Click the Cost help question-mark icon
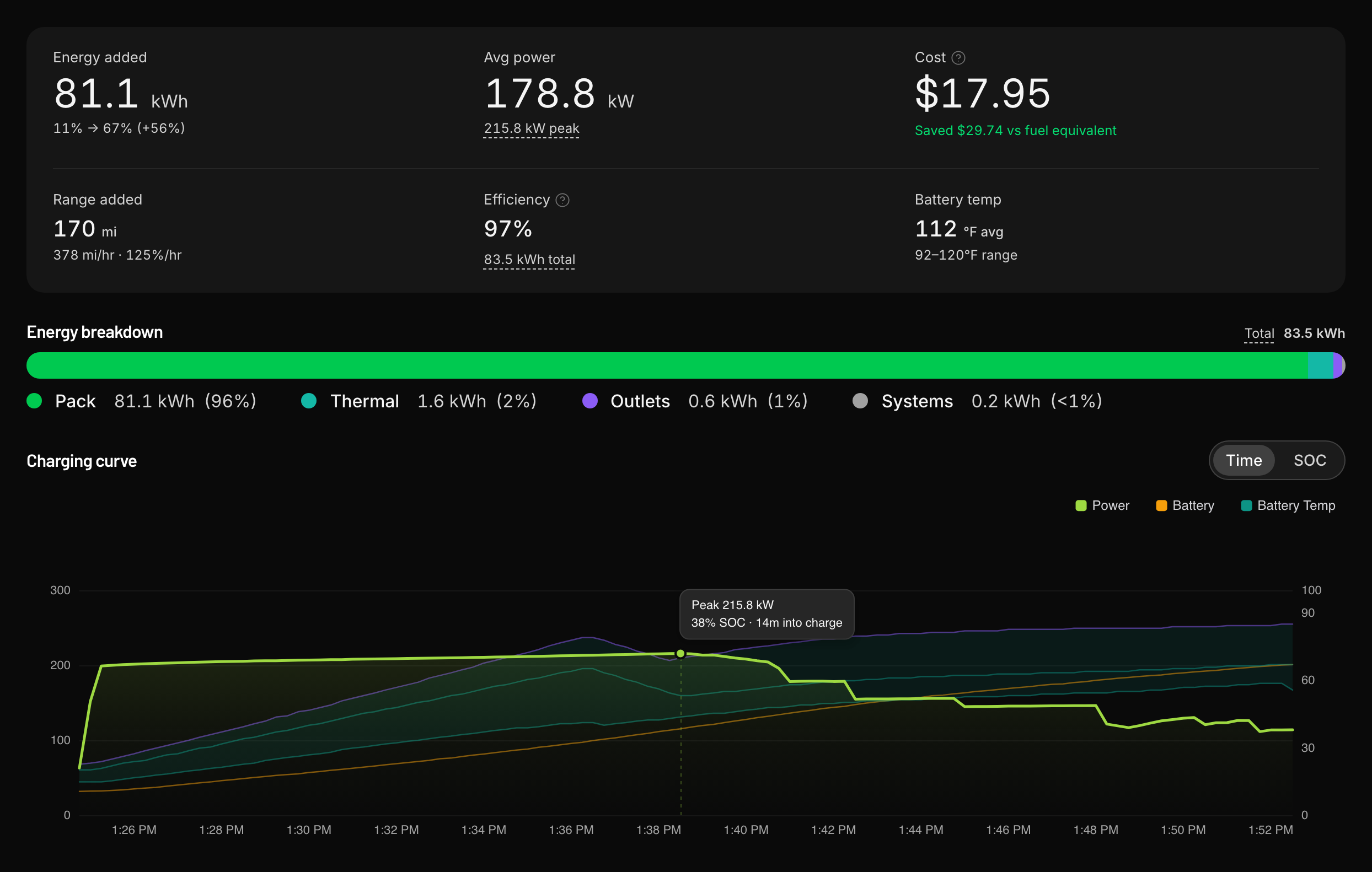 coord(958,57)
